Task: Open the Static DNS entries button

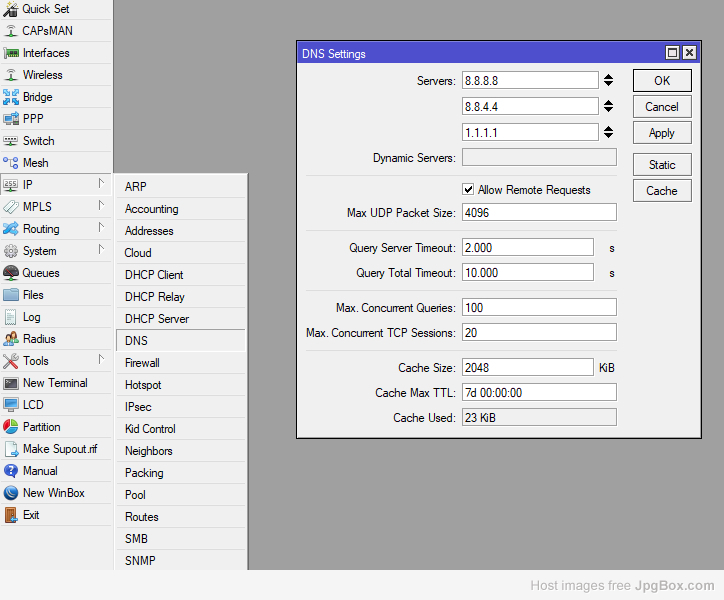Action: point(662,165)
